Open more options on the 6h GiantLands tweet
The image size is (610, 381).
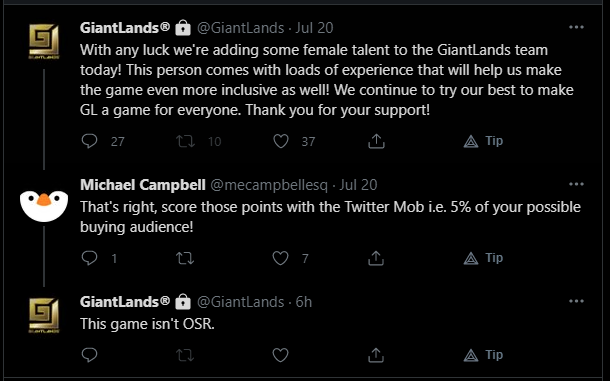point(576,301)
